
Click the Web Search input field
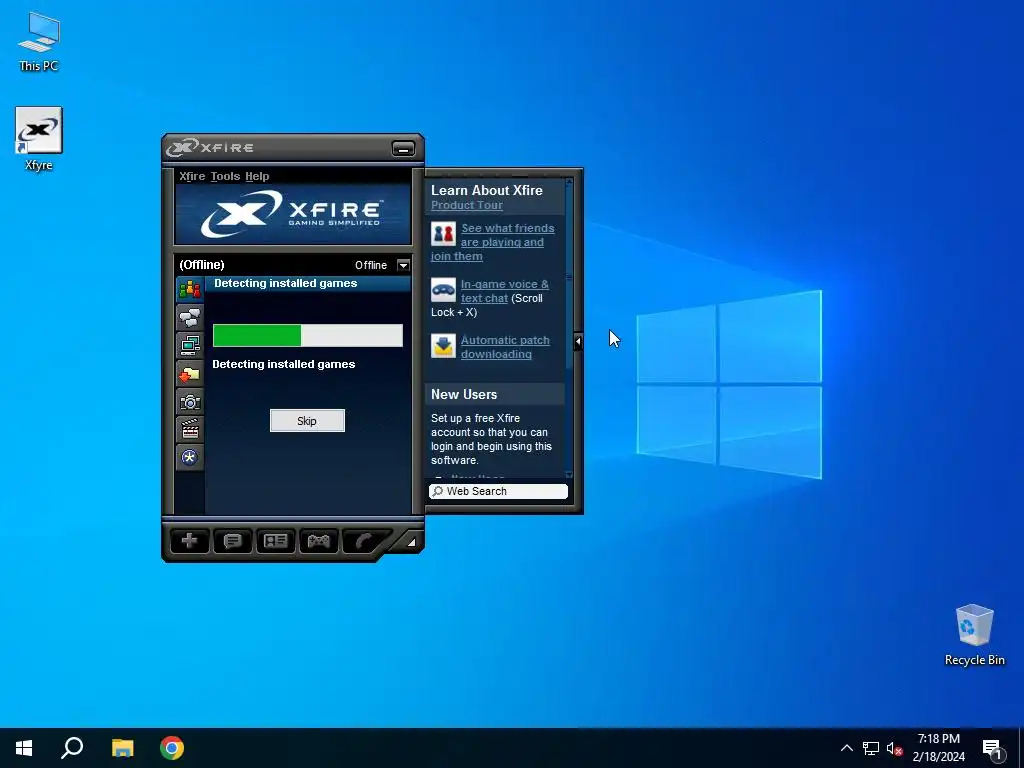pos(498,491)
